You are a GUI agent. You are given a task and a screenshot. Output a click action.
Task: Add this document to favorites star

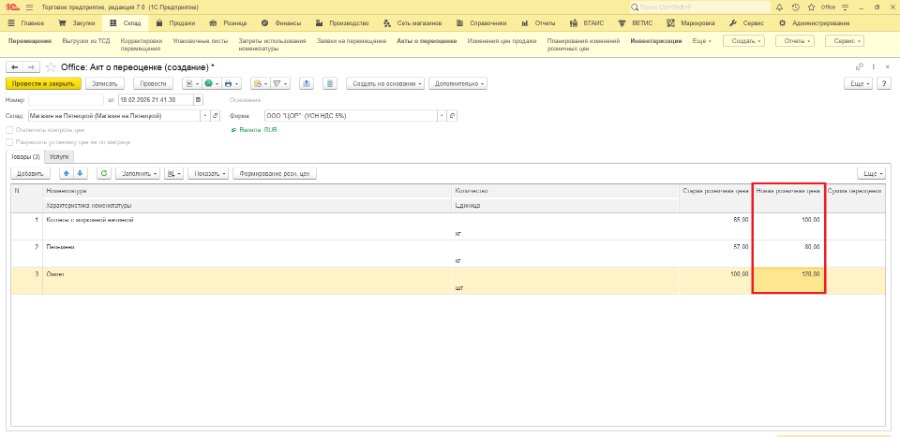[51, 67]
